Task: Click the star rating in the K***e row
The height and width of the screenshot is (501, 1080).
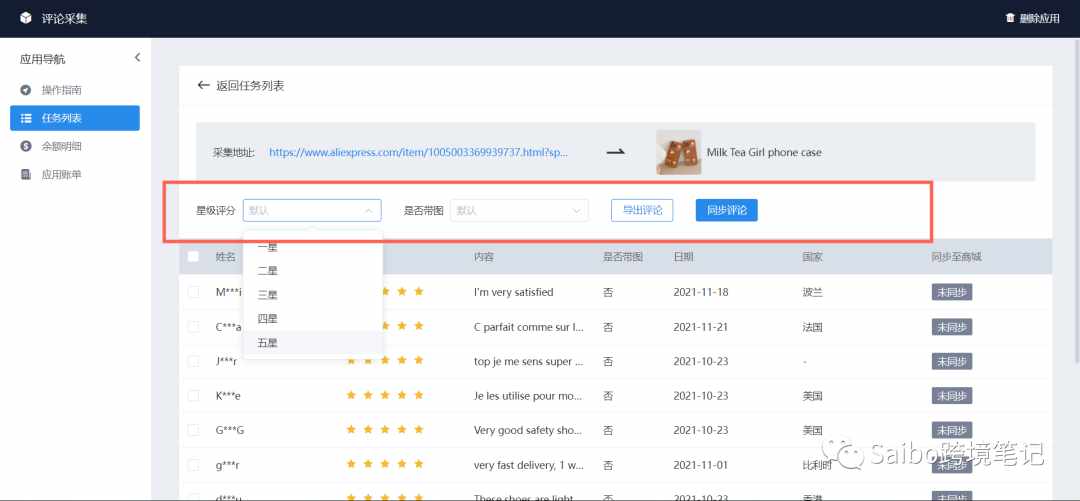Action: point(385,396)
